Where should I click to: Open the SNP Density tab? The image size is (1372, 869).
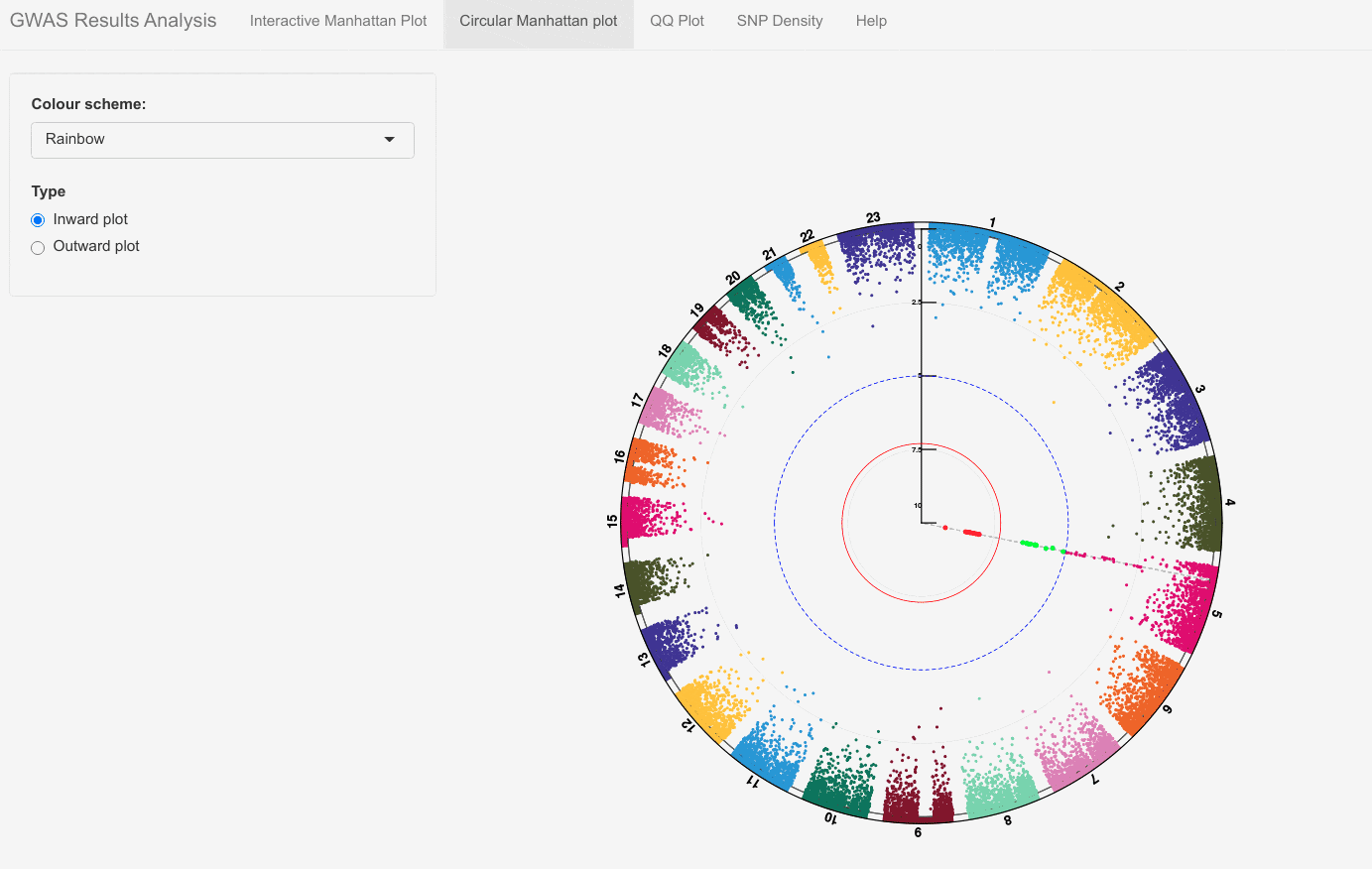click(779, 20)
